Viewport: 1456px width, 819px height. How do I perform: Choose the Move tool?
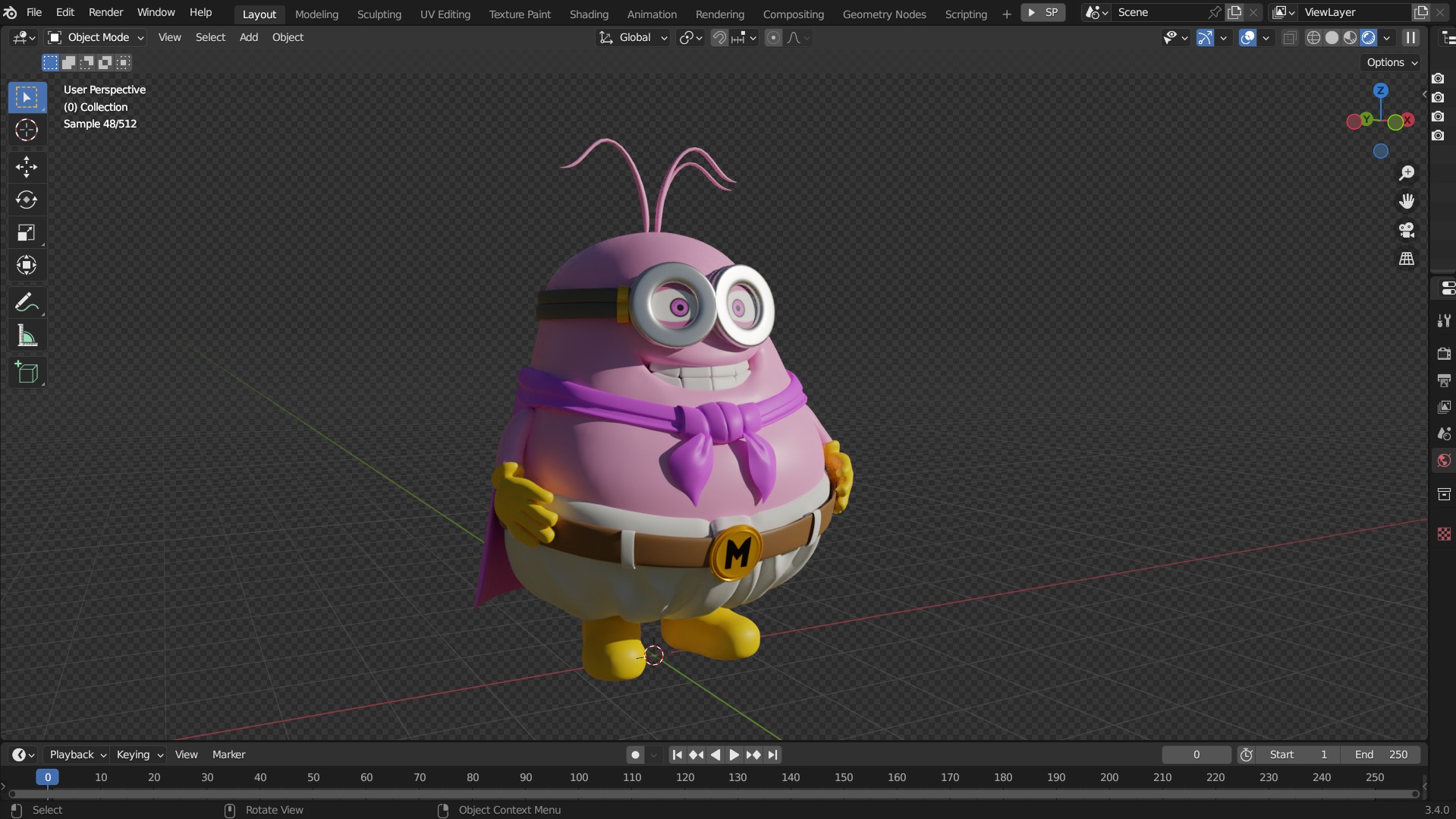pos(27,167)
